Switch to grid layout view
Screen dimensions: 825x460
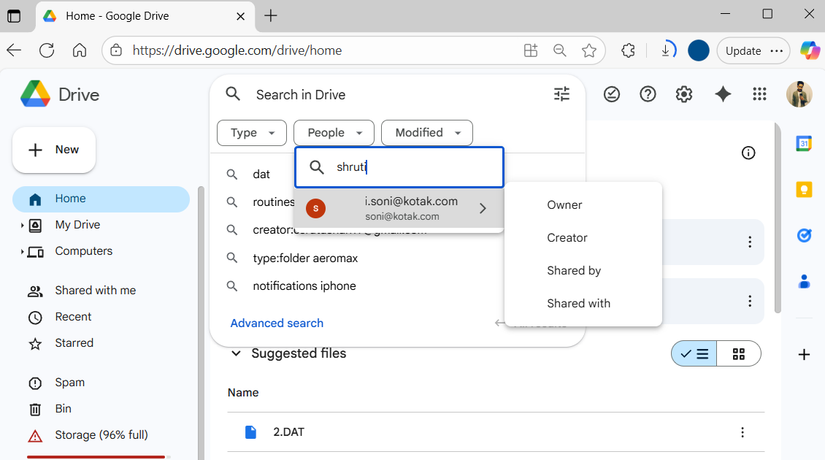739,354
